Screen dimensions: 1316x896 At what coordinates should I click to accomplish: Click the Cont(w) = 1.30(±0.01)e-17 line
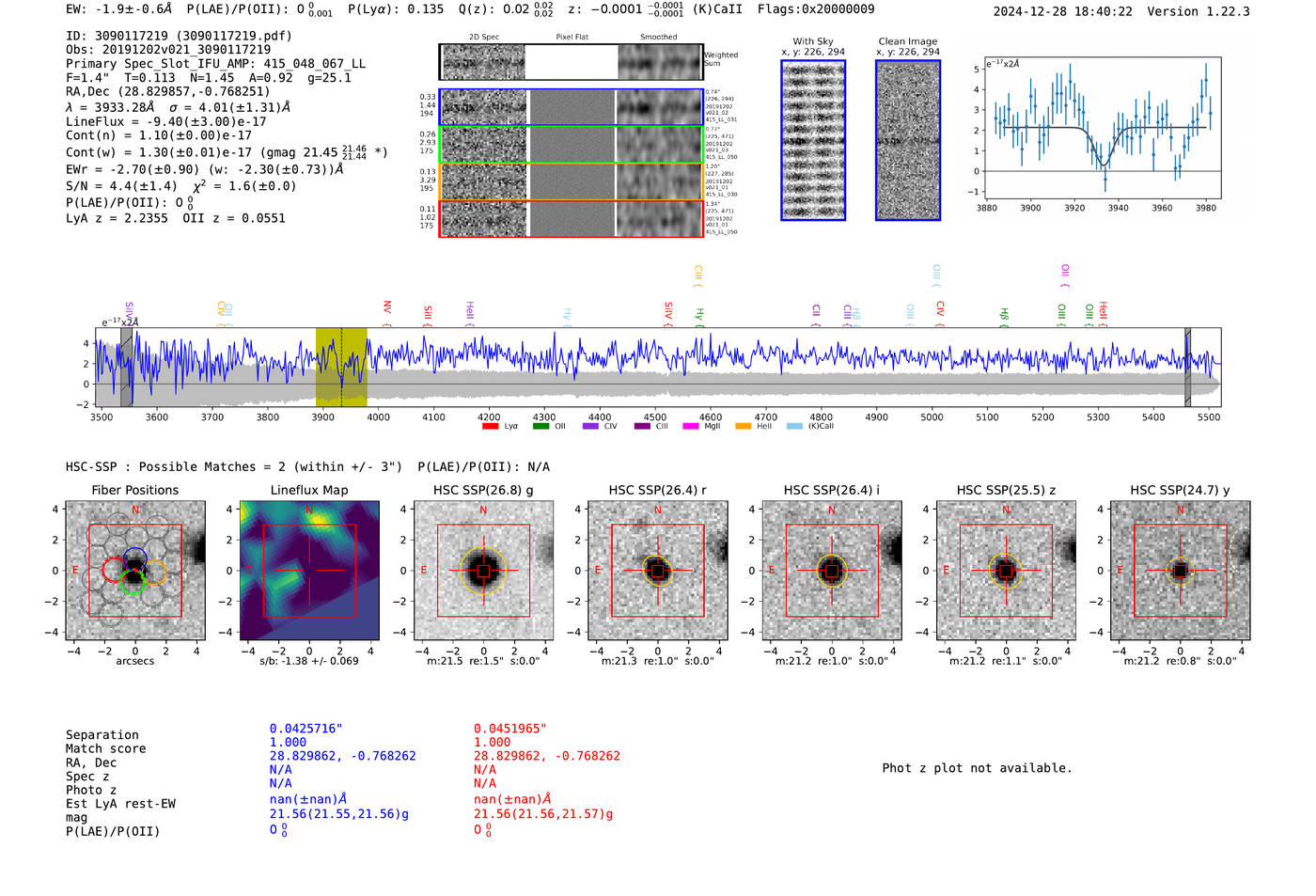(227, 151)
